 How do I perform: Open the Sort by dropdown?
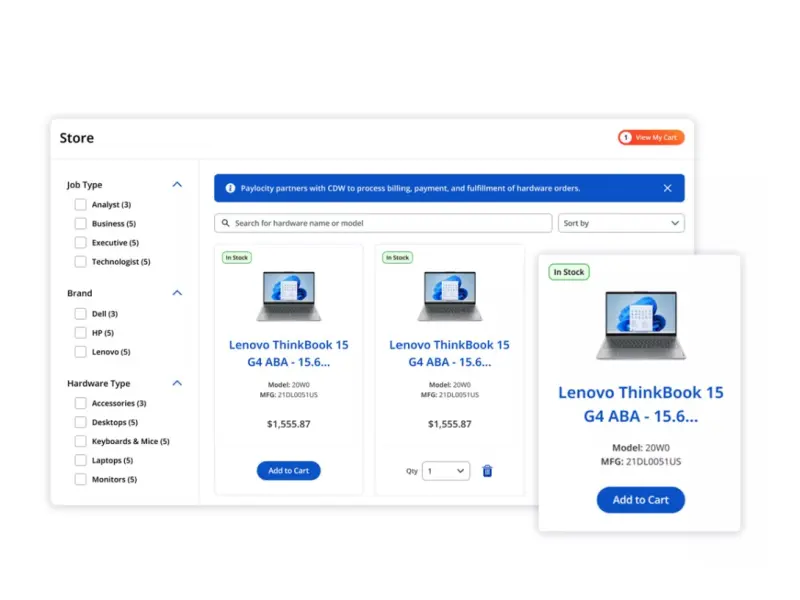point(621,223)
